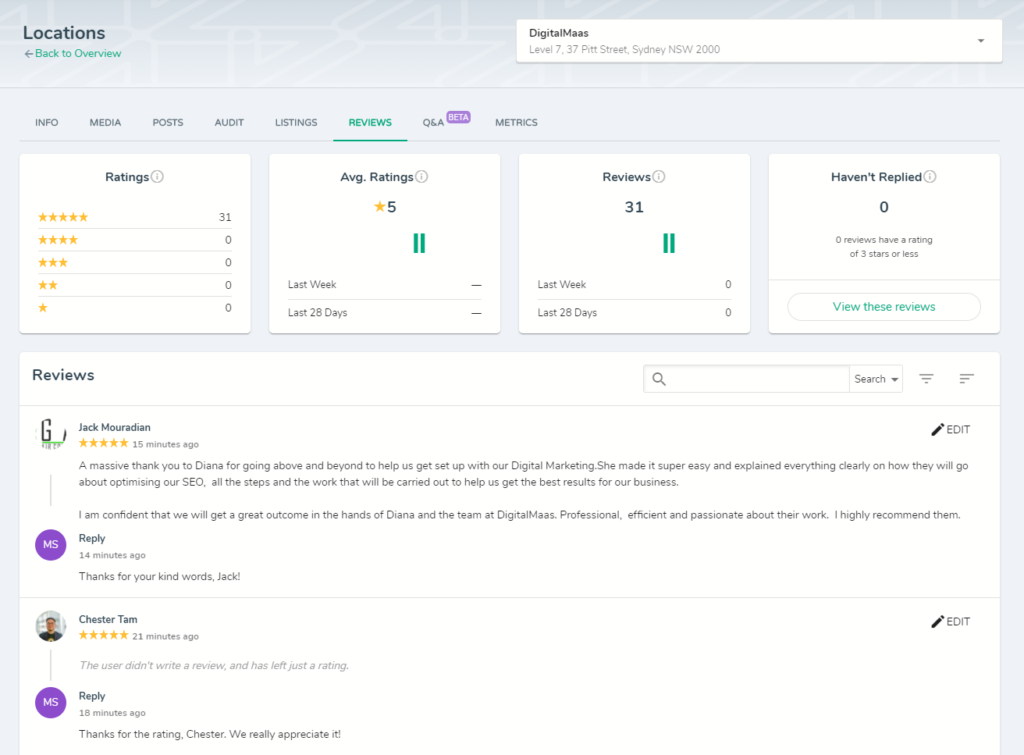Click the back arrow beside Back to Overview
Viewport: 1024px width, 755px height.
click(x=29, y=54)
